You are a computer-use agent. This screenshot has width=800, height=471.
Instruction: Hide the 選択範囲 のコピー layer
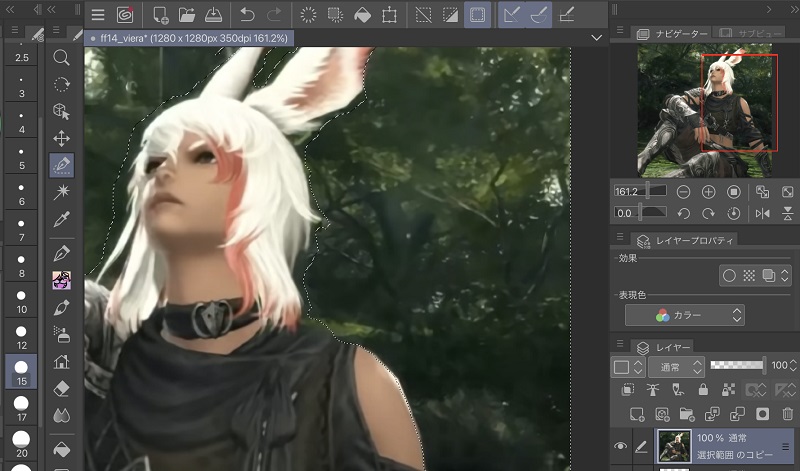tap(620, 446)
